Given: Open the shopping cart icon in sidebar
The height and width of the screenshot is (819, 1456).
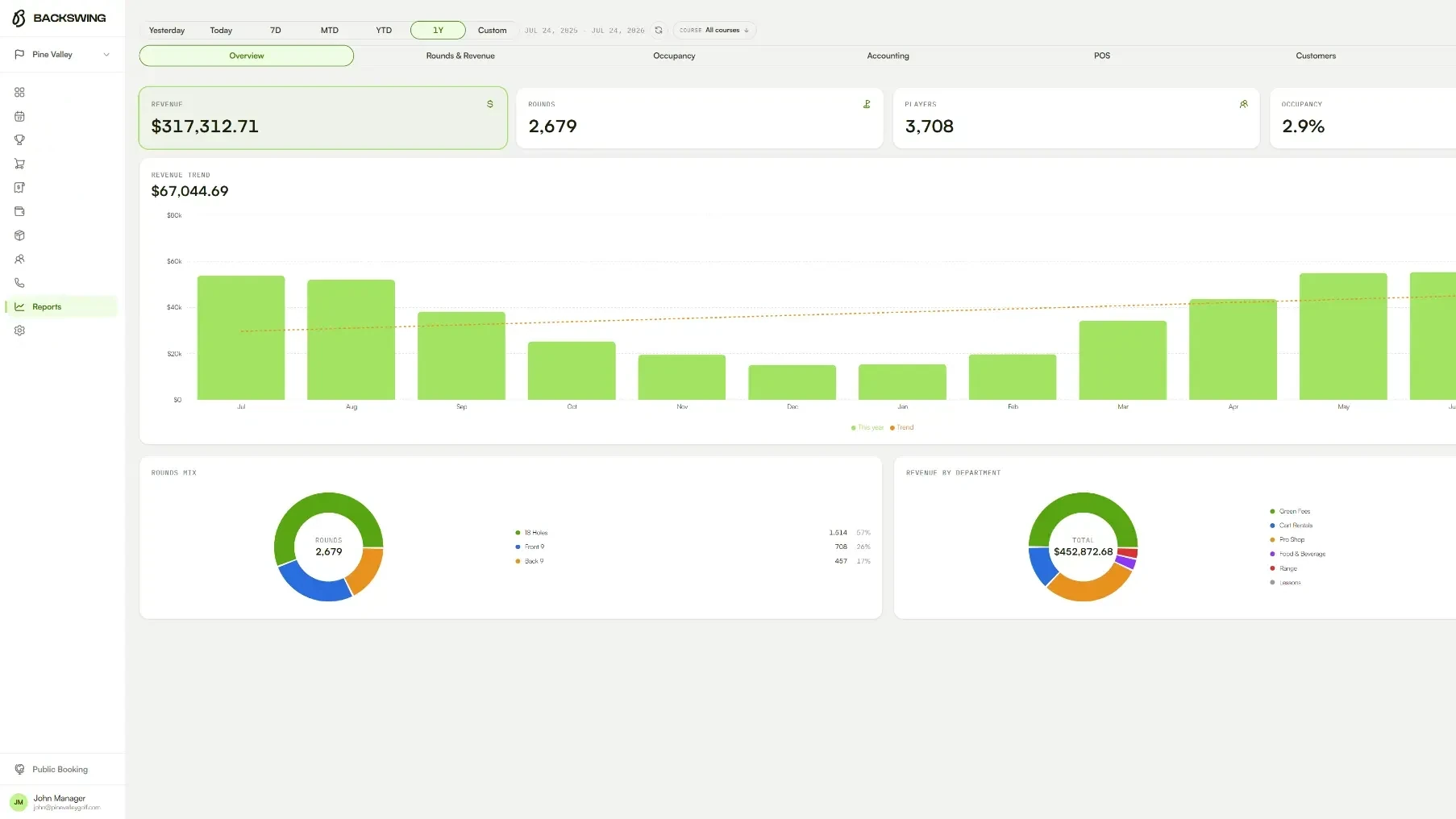Looking at the screenshot, I should click(19, 164).
